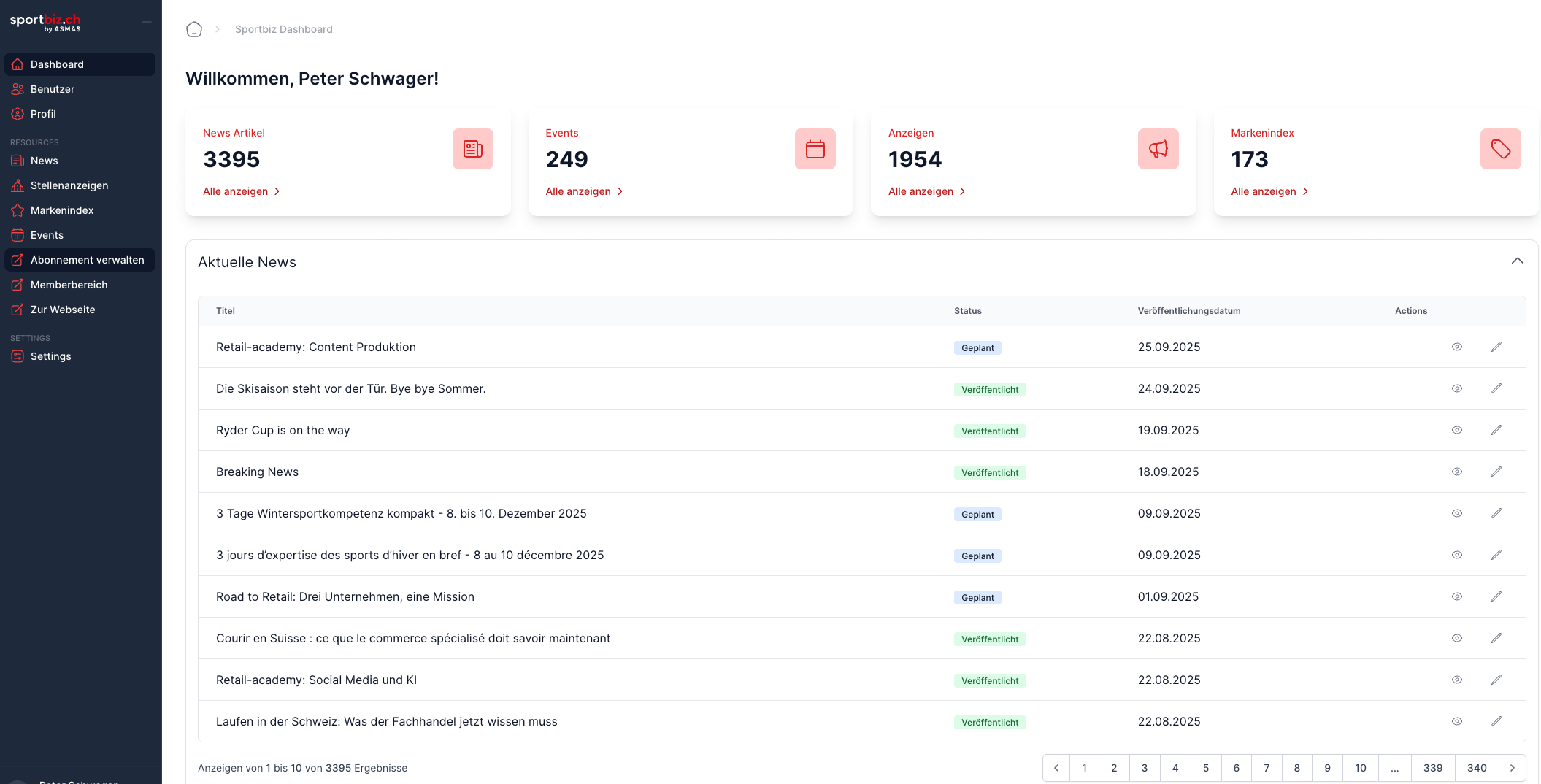Edit the Breaking News article

point(1496,472)
